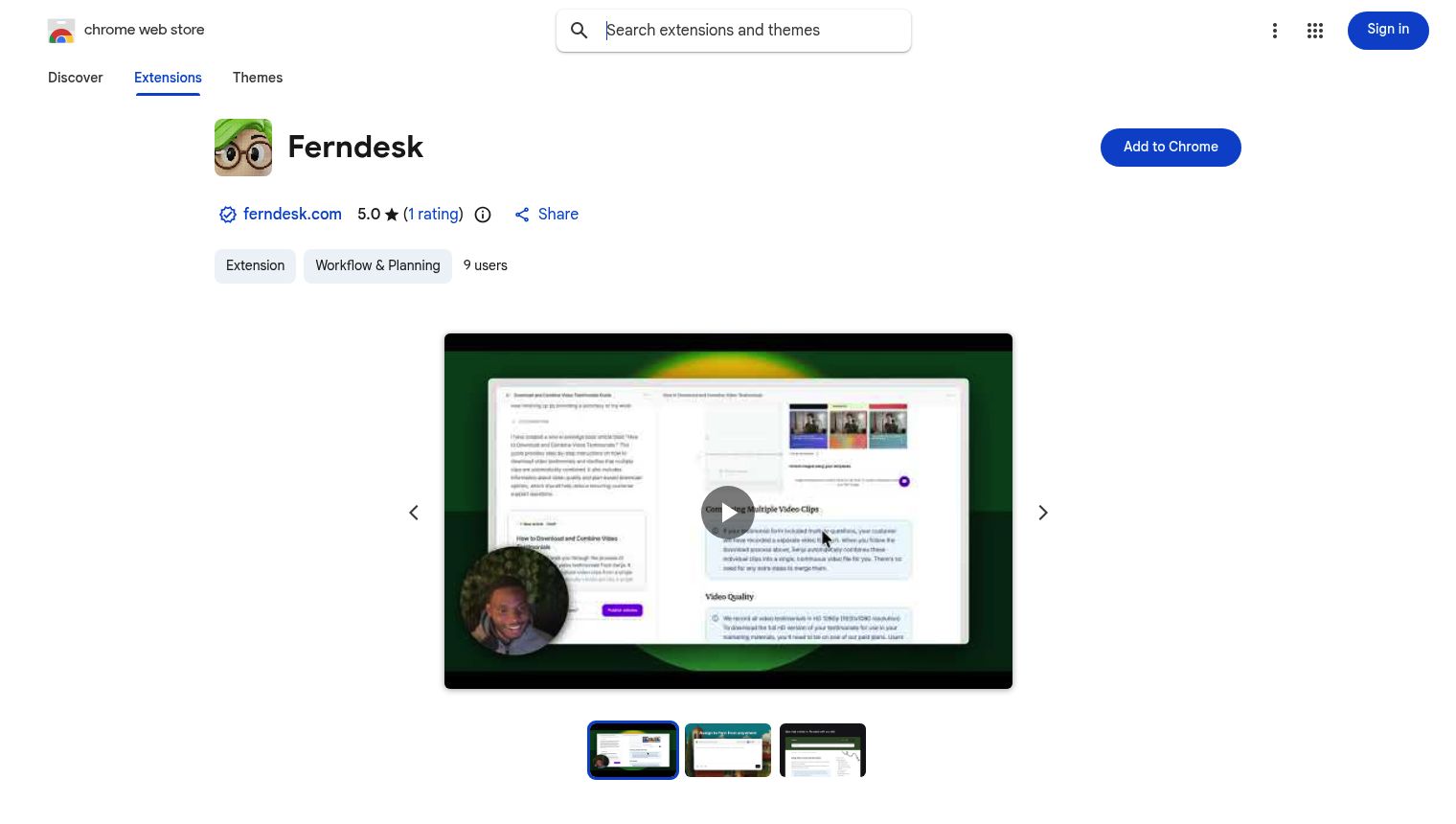Open the Discover tab
This screenshot has width=1456, height=824.
pyautogui.click(x=75, y=78)
